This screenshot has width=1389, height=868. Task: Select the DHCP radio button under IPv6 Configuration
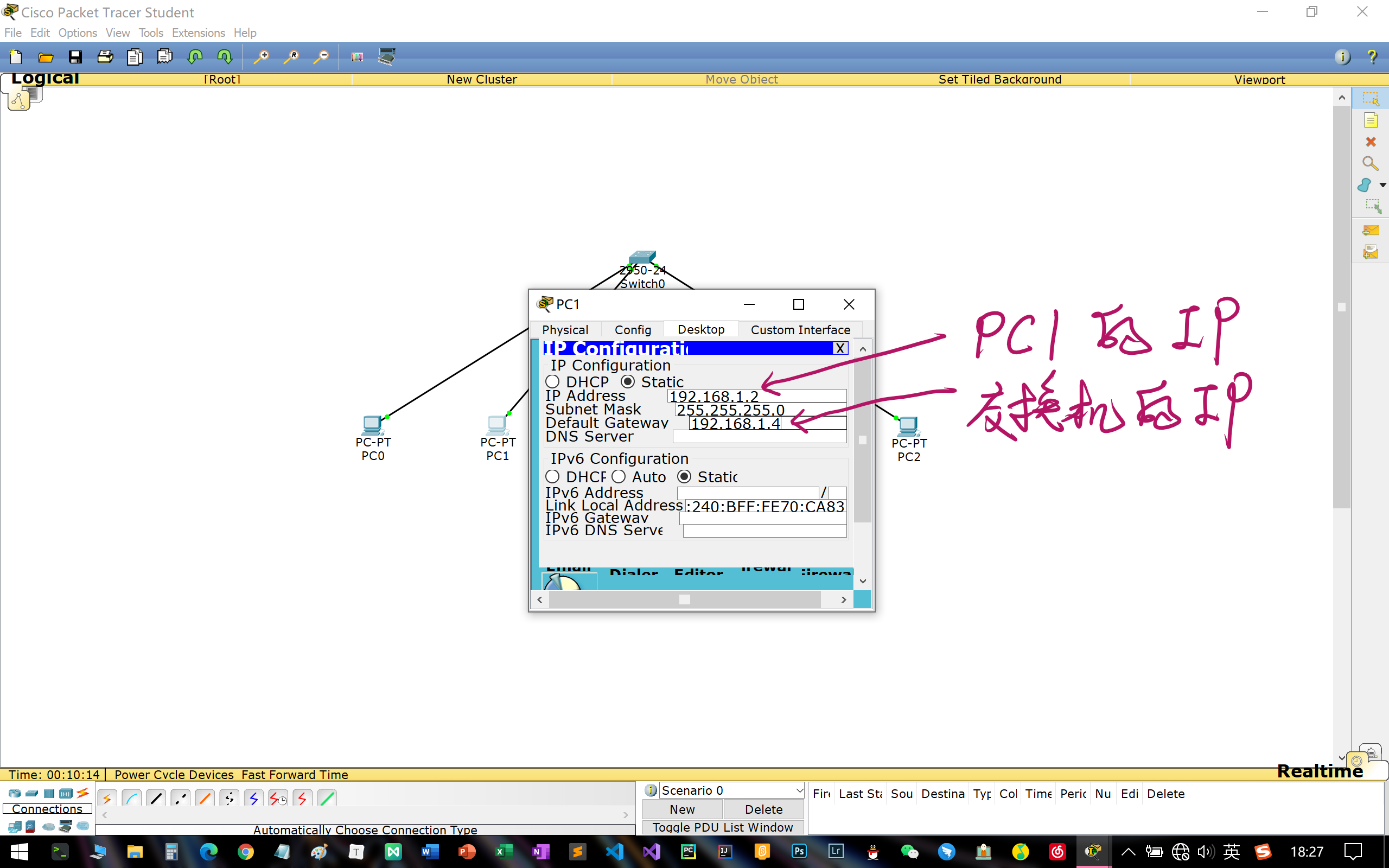click(x=552, y=476)
